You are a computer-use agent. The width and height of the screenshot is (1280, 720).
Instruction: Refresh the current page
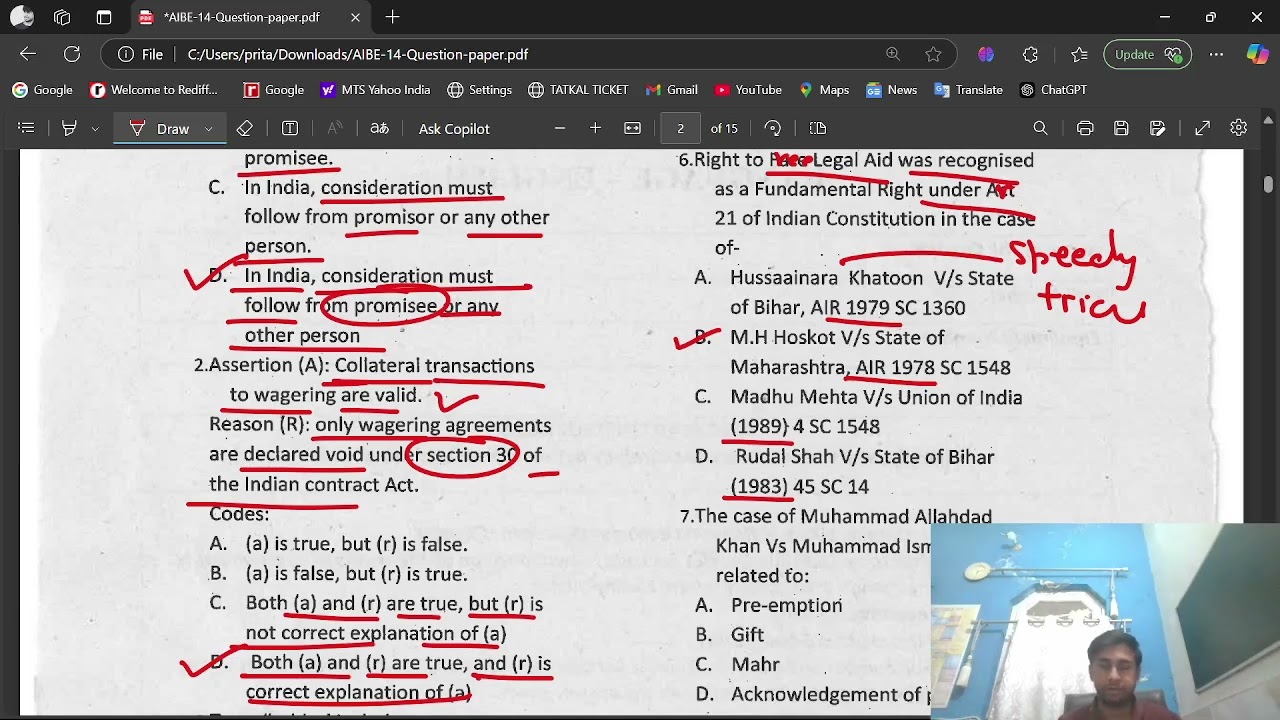click(x=72, y=54)
